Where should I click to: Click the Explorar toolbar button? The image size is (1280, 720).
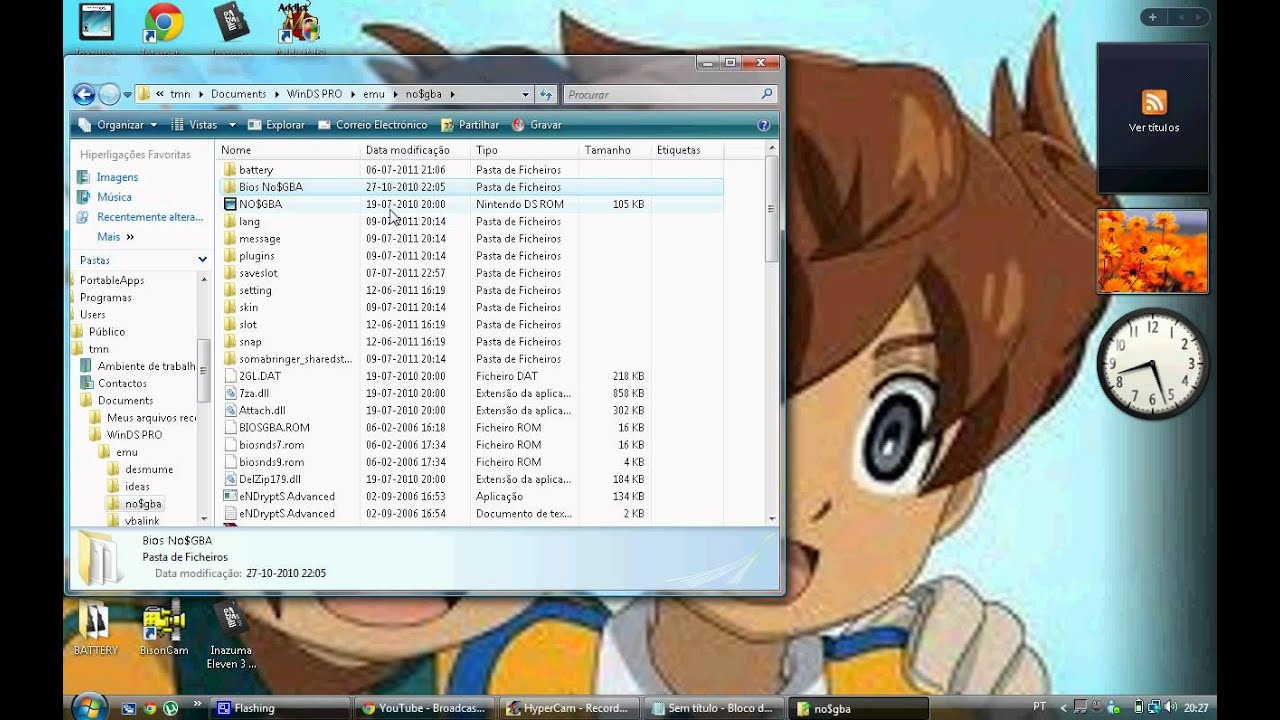(x=276, y=125)
